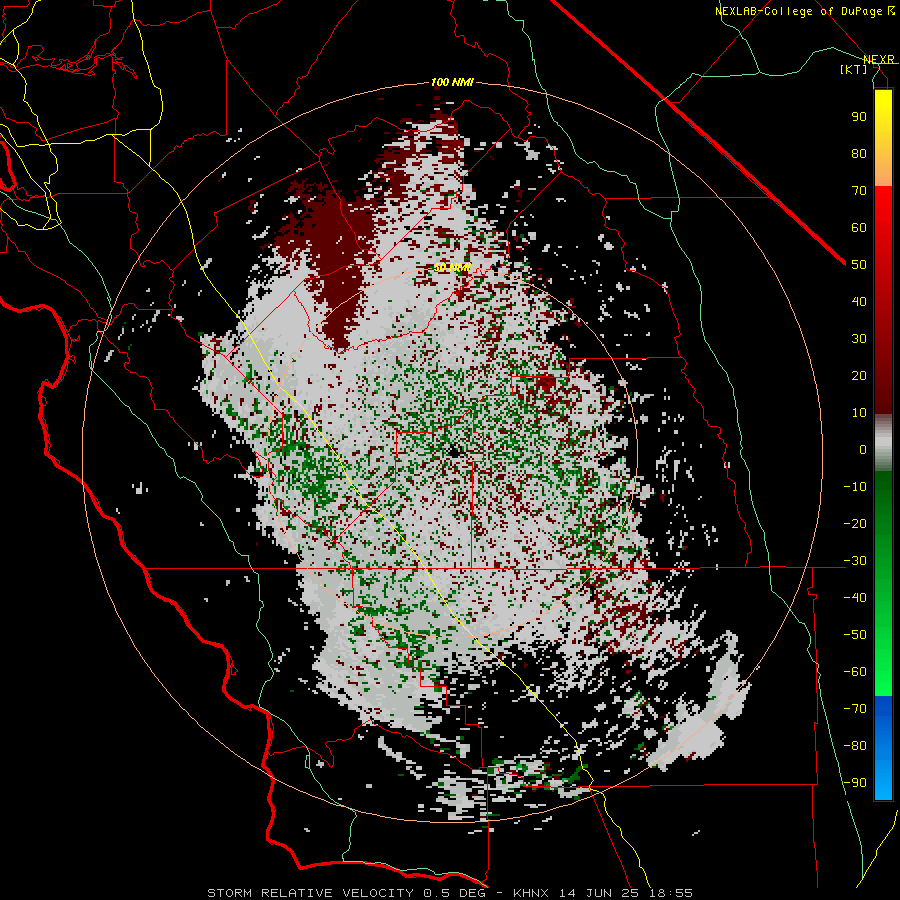Viewport: 900px width, 900px height.
Task: Click the NEXR legend title
Action: [x=878, y=59]
